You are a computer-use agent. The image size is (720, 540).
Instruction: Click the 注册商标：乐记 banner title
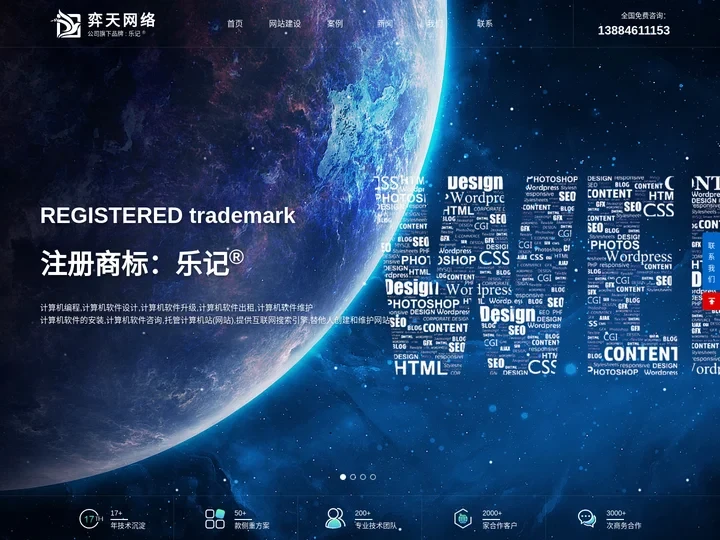point(142,263)
